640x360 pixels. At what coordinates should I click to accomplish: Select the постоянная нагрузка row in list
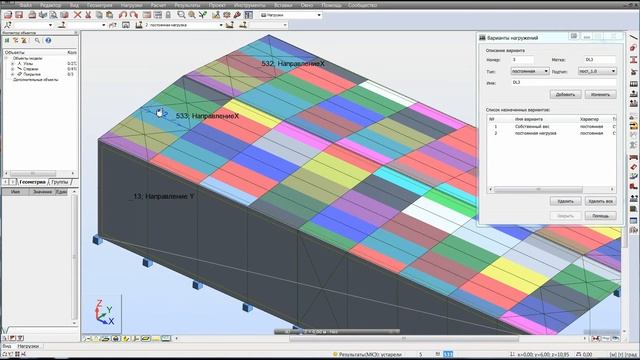coord(551,133)
